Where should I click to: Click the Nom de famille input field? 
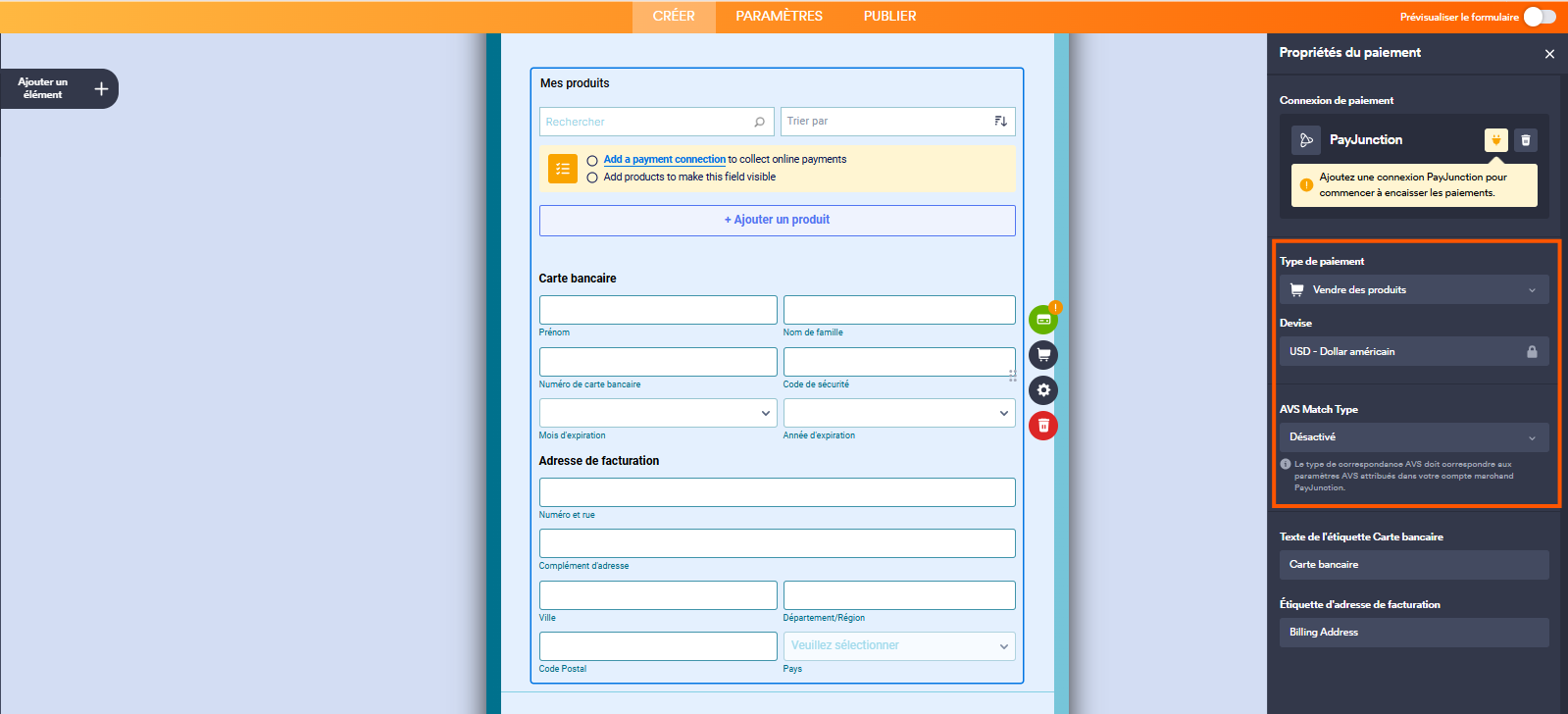[899, 310]
